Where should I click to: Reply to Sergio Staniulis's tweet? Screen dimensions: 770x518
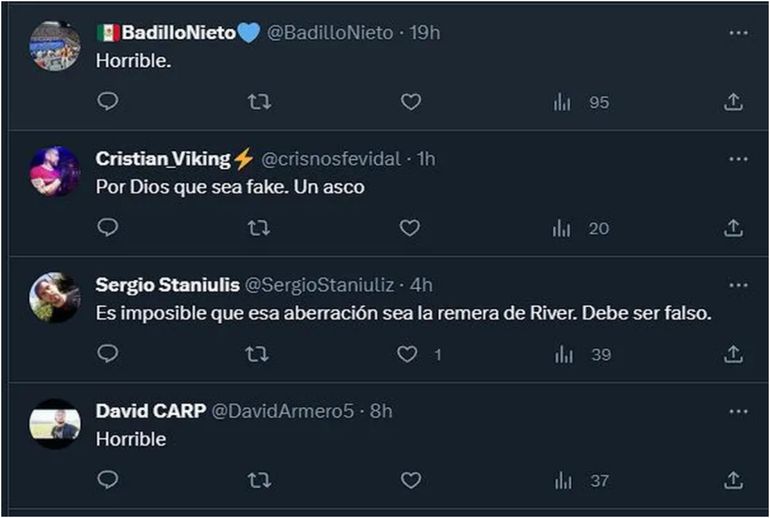tap(108, 354)
